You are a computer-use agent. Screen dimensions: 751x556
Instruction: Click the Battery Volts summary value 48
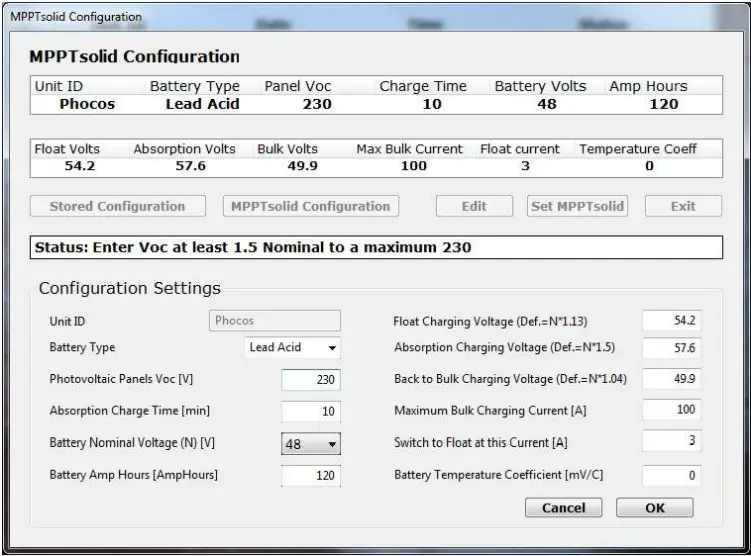tap(547, 104)
